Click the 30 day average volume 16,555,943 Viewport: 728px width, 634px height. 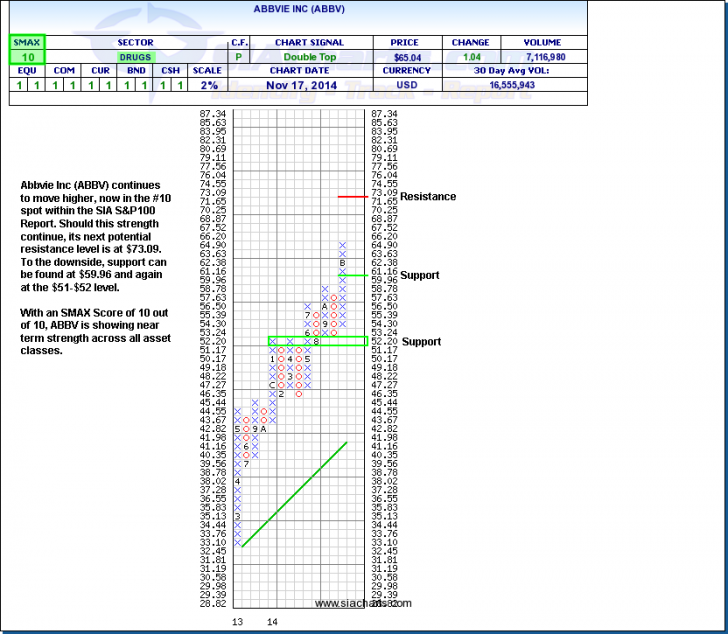(x=514, y=85)
